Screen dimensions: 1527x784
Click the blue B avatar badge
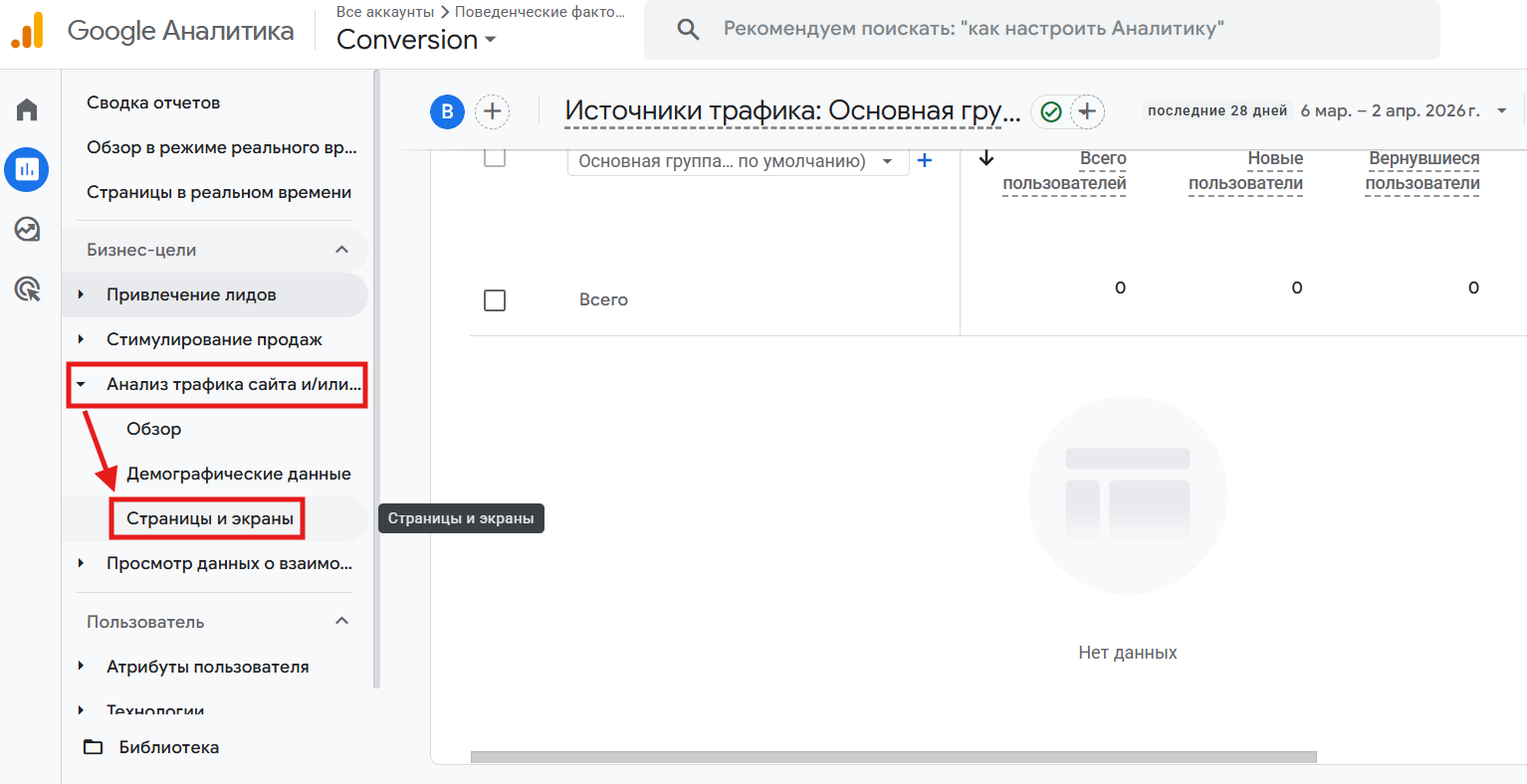(447, 111)
